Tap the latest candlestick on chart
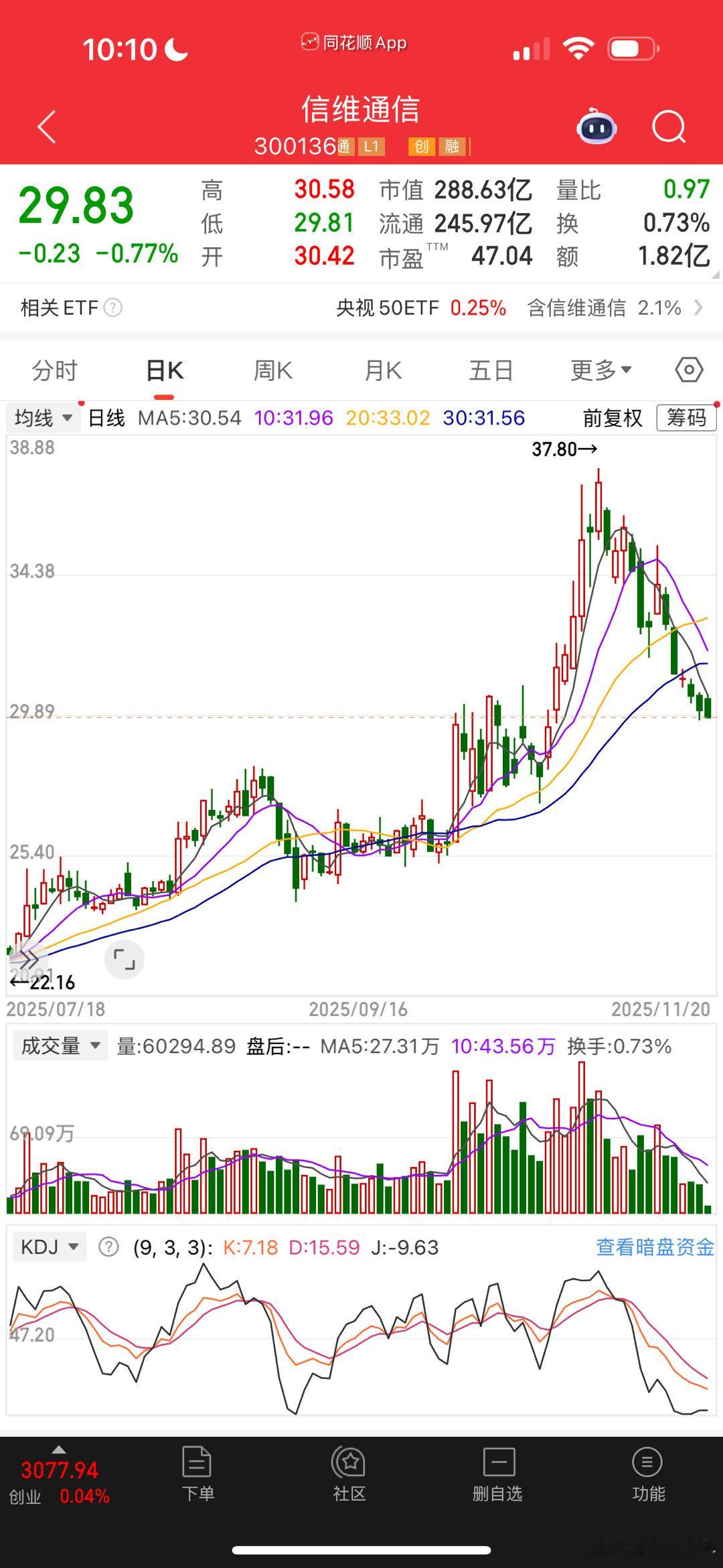 tap(708, 707)
